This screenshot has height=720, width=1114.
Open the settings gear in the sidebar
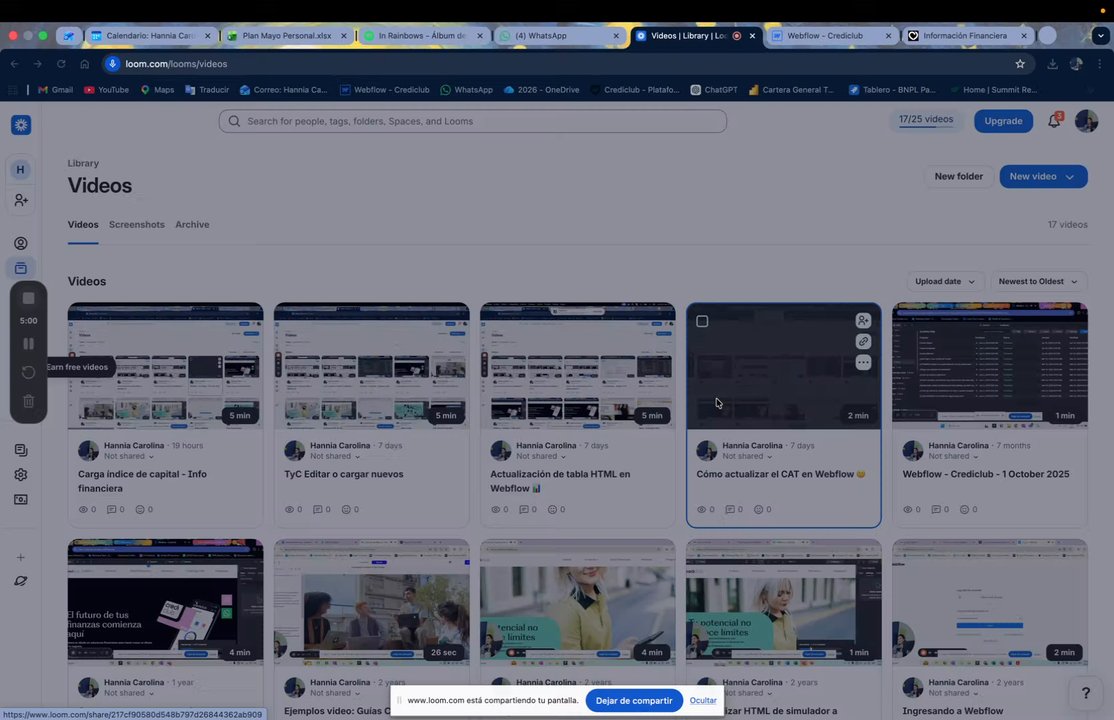21,475
